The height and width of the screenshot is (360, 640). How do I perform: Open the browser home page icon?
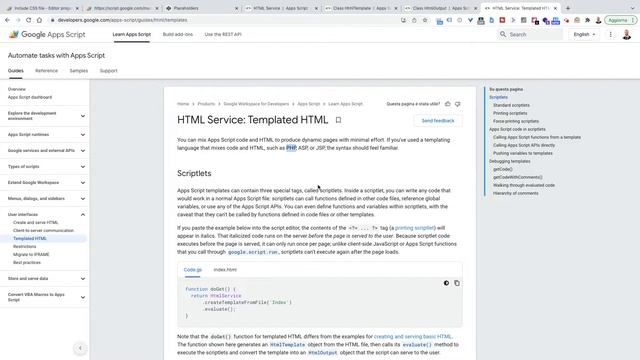pyautogui.click(x=39, y=20)
